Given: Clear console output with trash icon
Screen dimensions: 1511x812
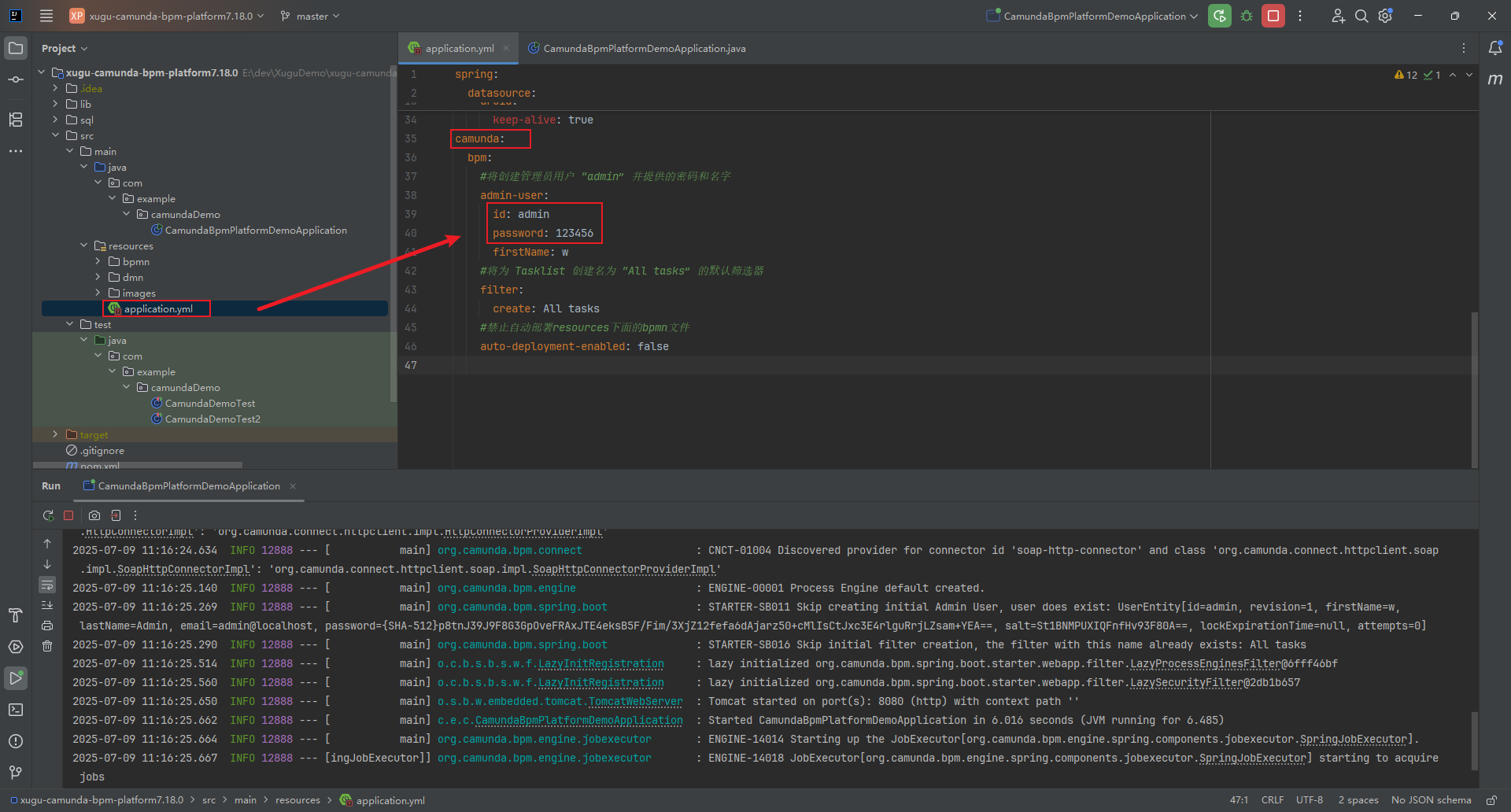Looking at the screenshot, I should tap(47, 646).
